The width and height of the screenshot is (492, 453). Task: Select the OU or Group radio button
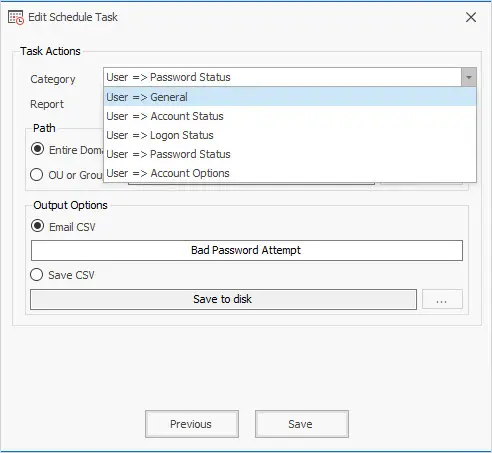(x=37, y=174)
